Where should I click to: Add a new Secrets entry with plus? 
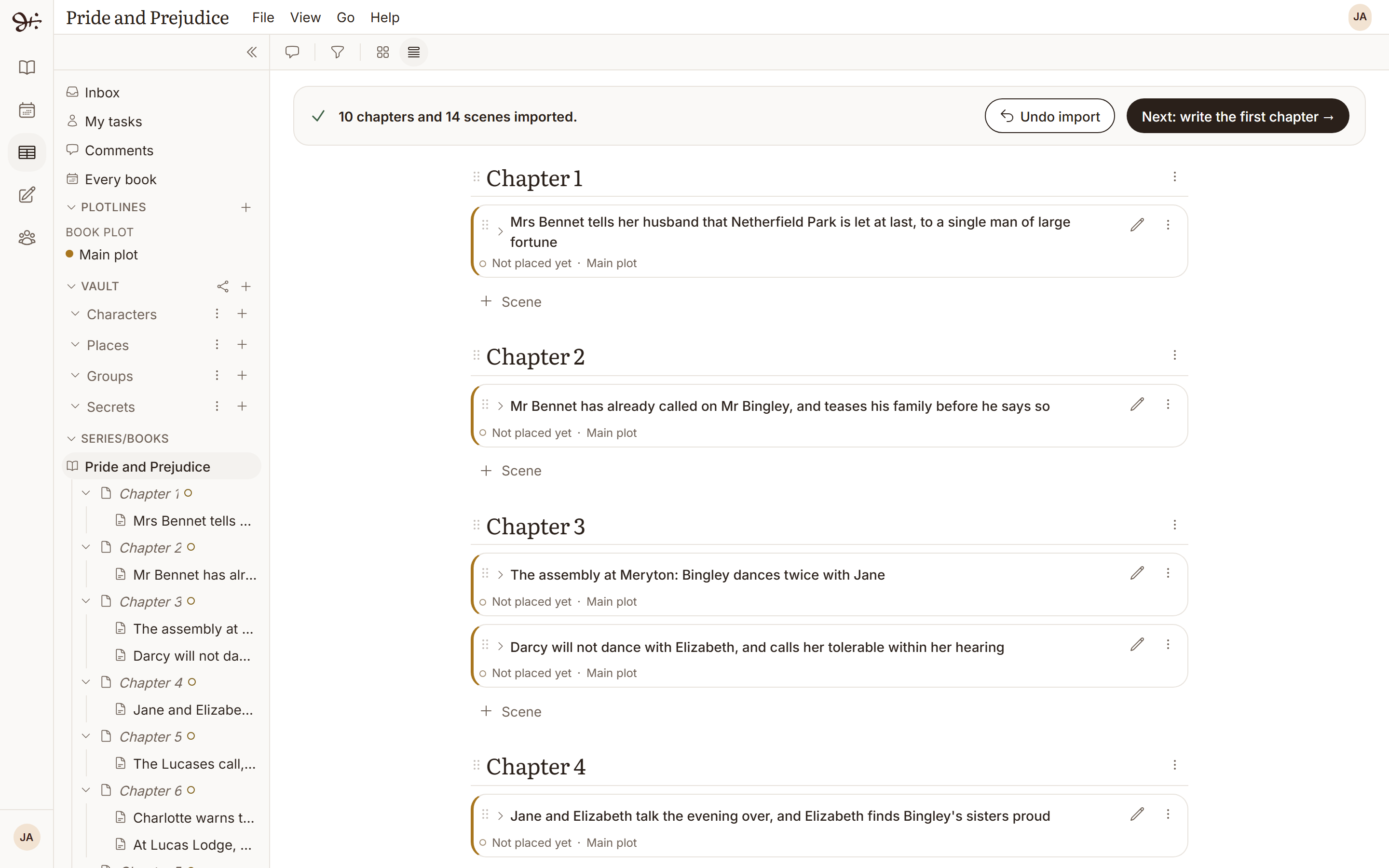tap(242, 406)
